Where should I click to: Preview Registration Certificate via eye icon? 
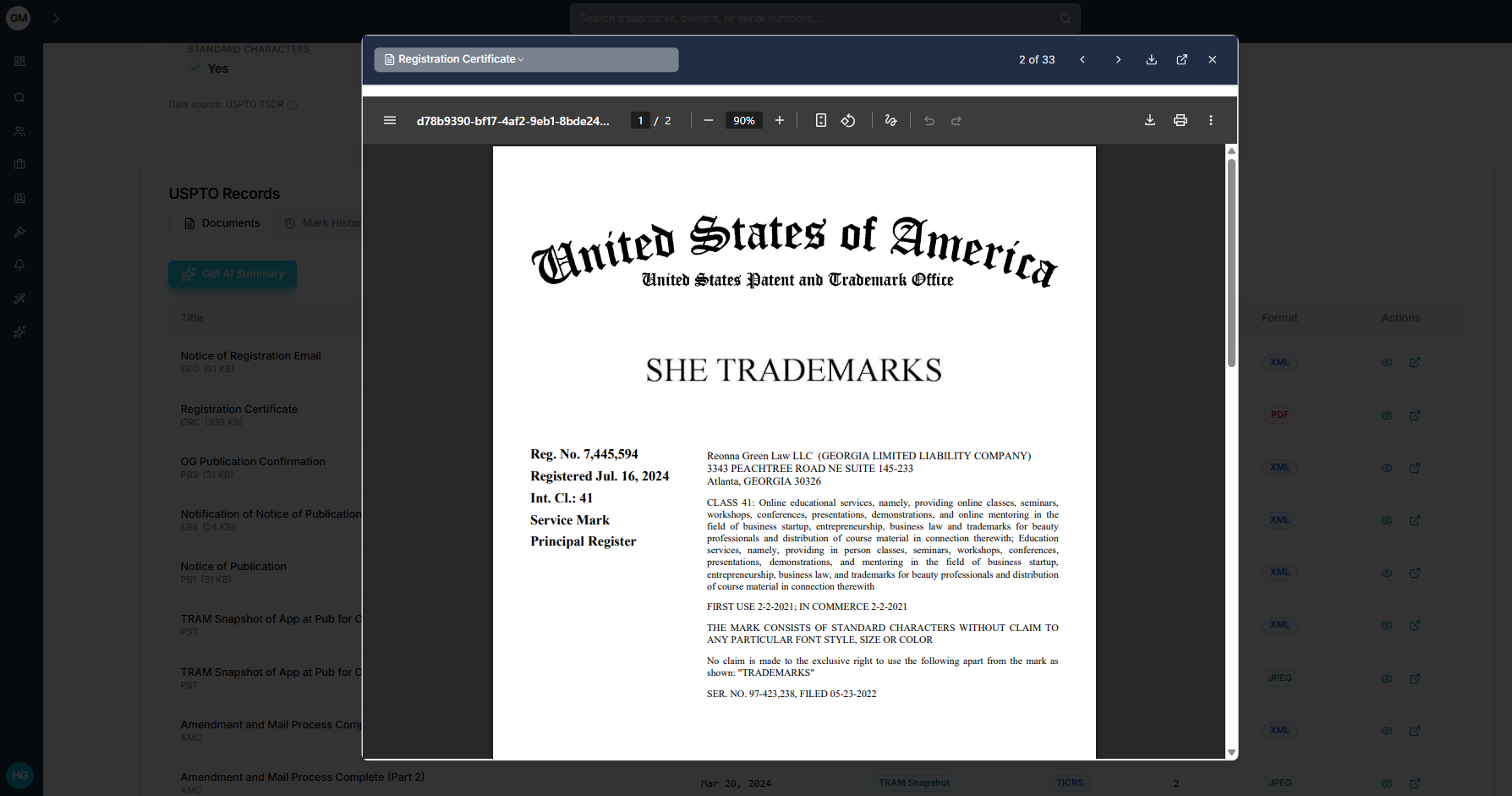1387,415
